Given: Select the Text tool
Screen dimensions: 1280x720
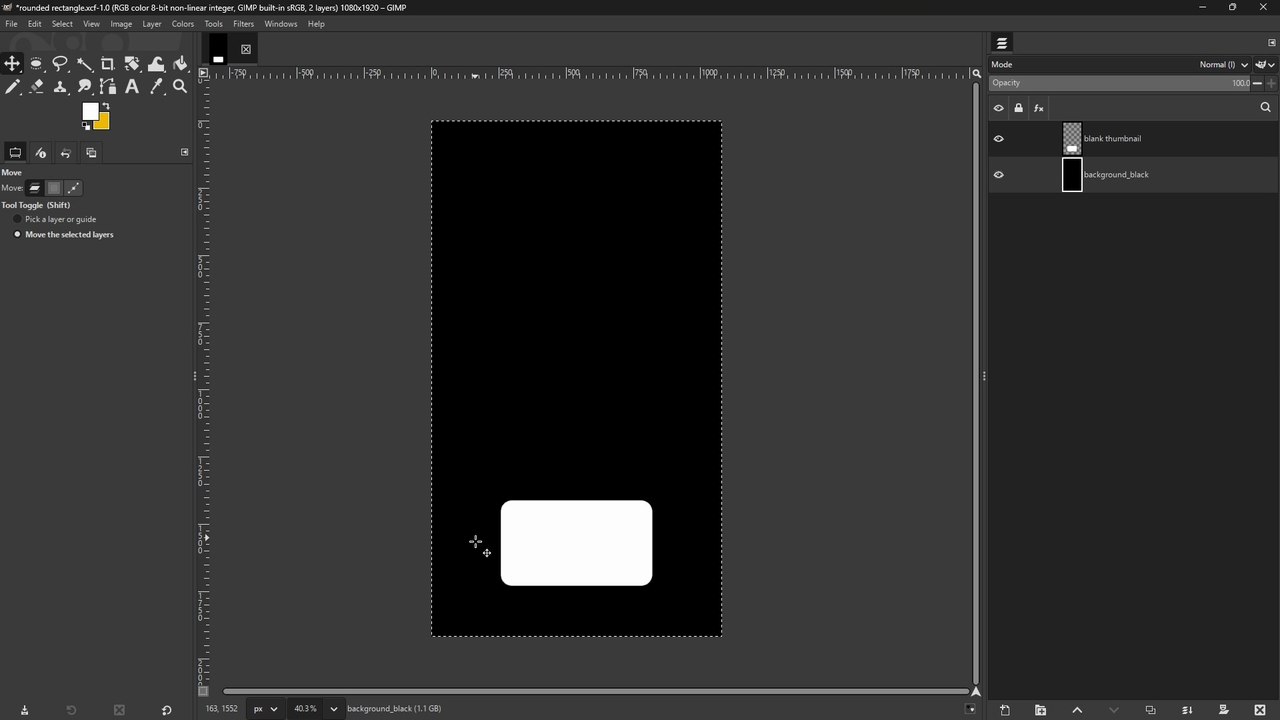Looking at the screenshot, I should click(x=132, y=87).
